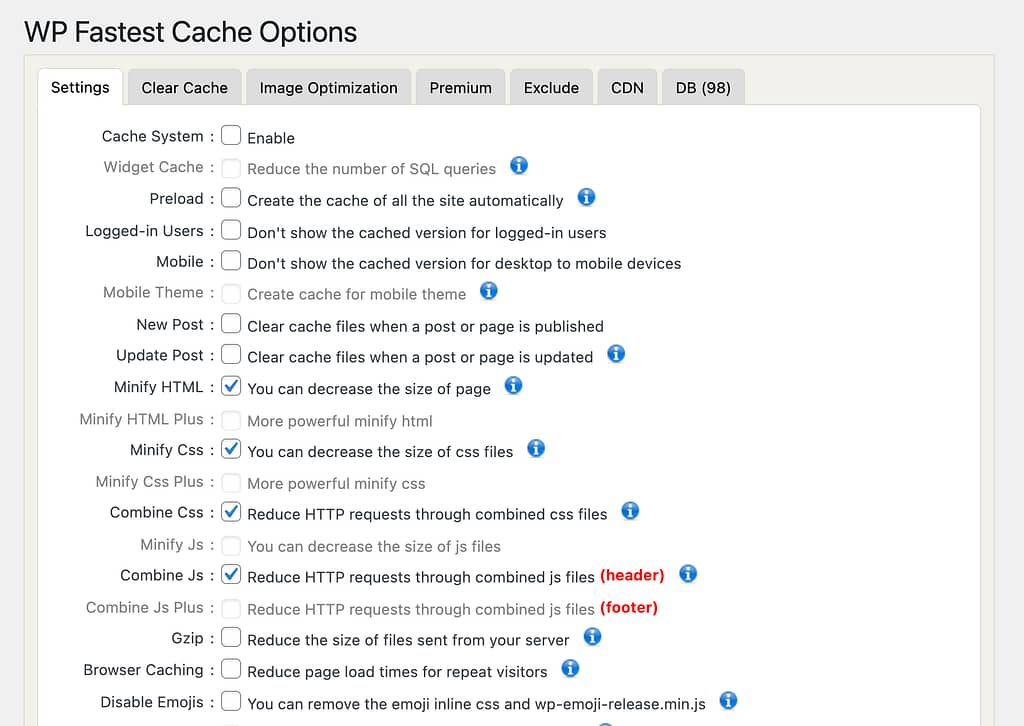Go to the Premium tab
The height and width of the screenshot is (726, 1024).
tap(460, 87)
